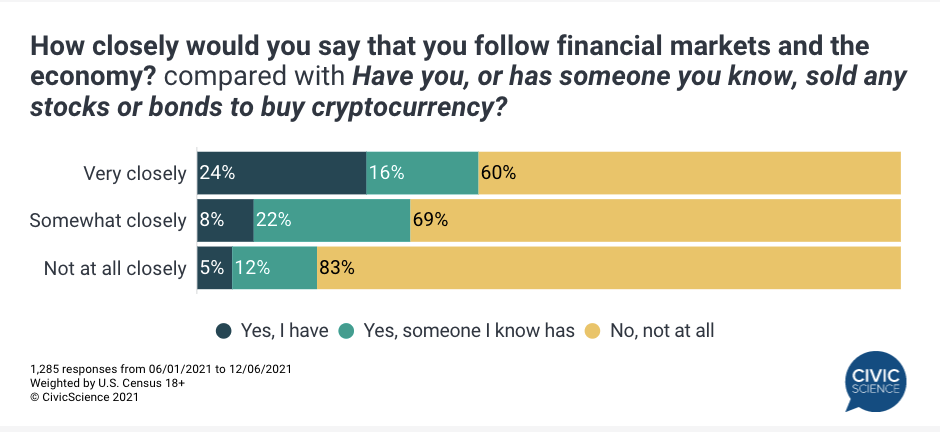
Task: Click the yellow 'No, not at all' legend dot
Action: click(592, 330)
